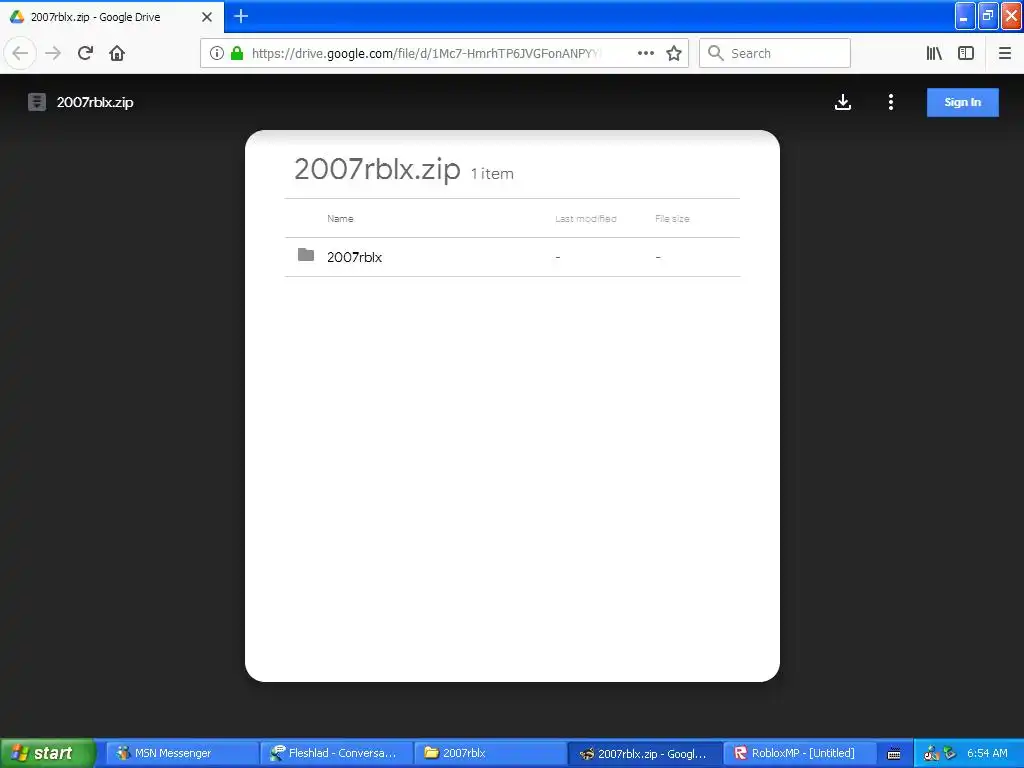Click the green secure padlock icon

(x=237, y=53)
